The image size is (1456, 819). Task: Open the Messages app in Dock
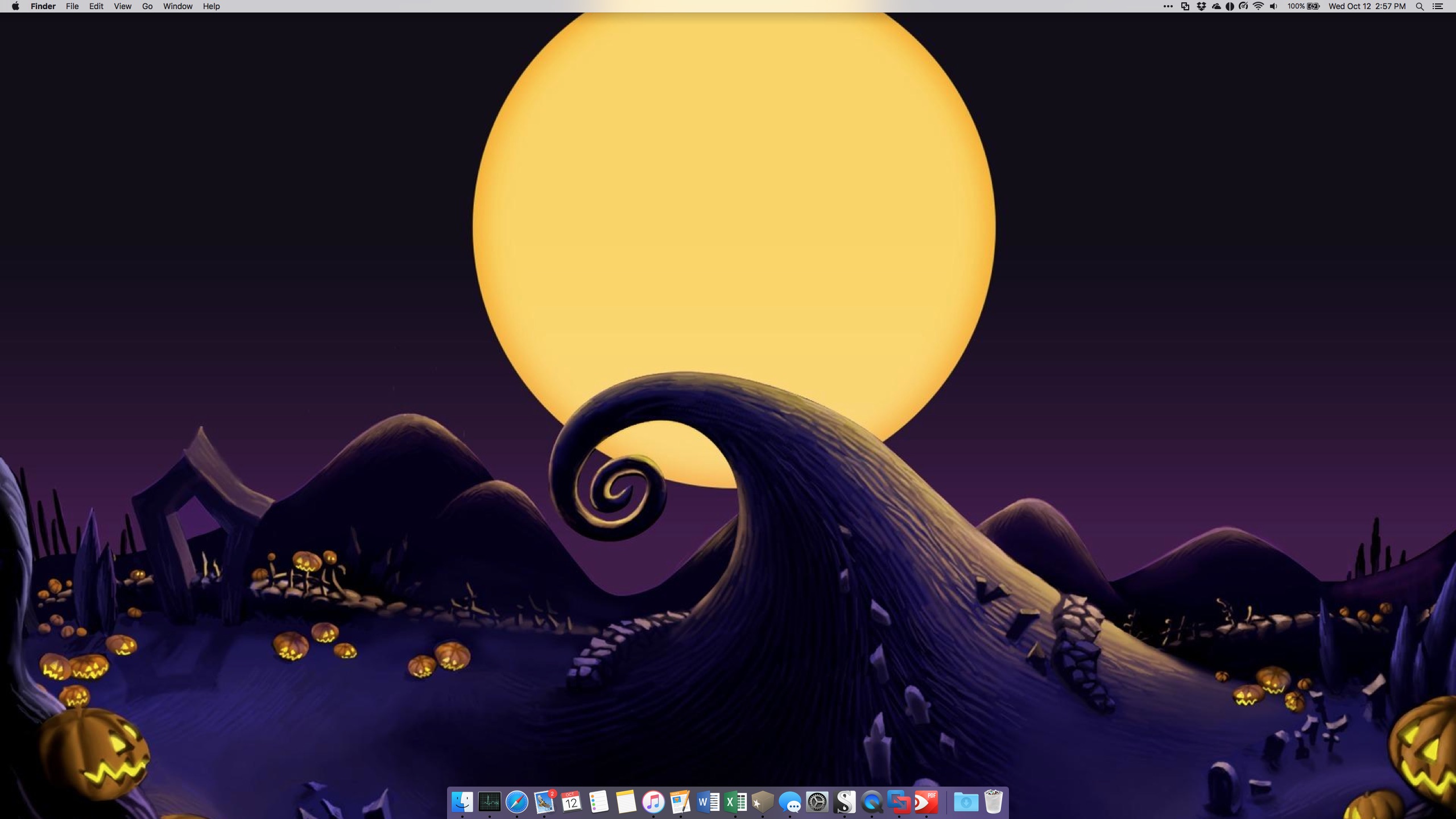(790, 803)
